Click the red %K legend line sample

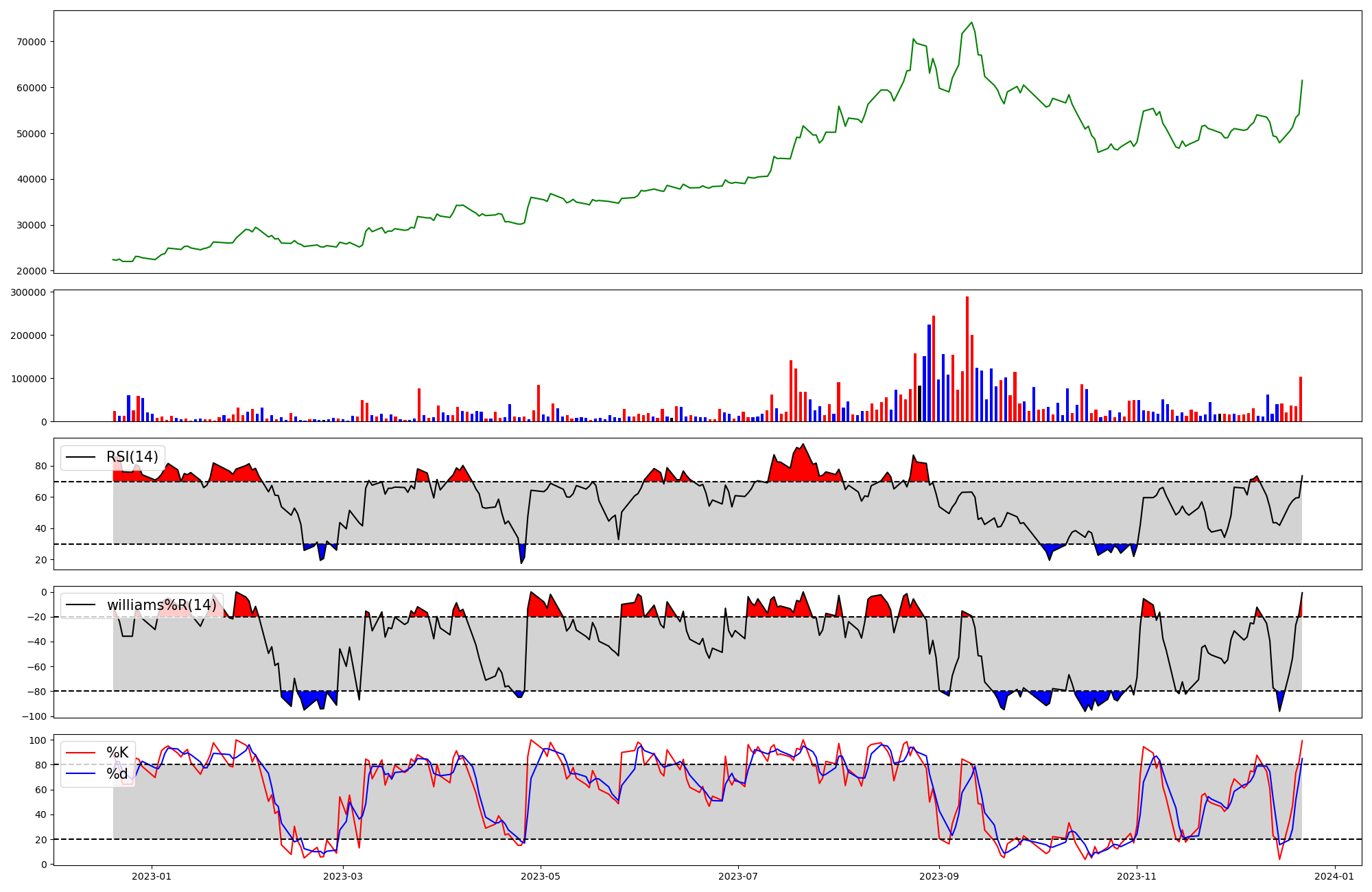[80, 753]
